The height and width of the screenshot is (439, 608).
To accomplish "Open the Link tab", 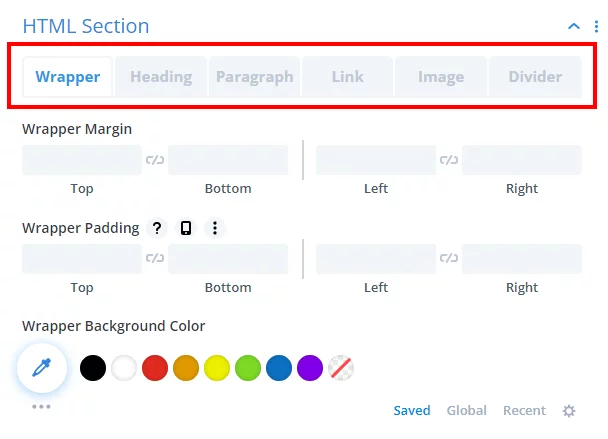I will 348,77.
